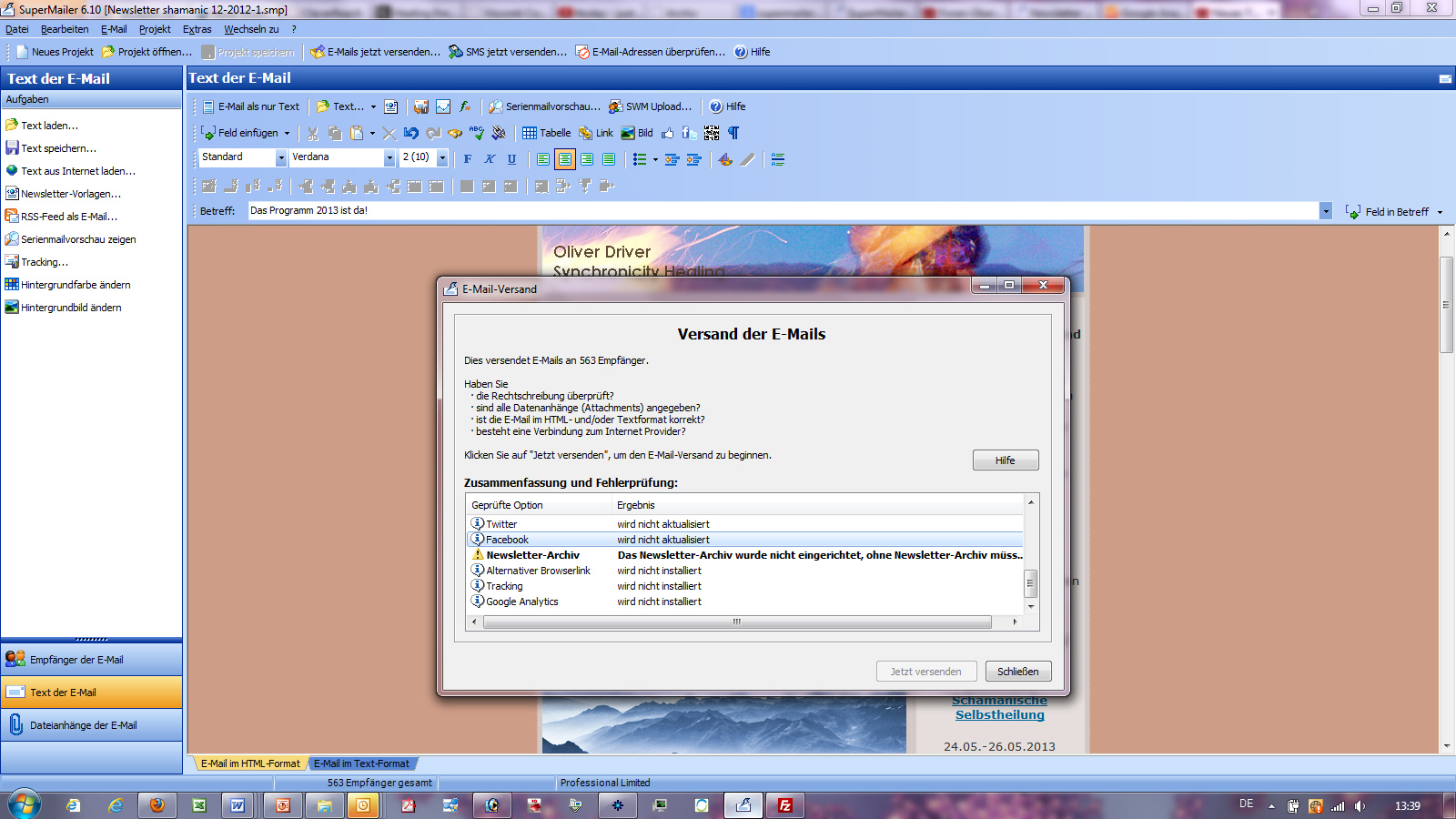1456x819 pixels.
Task: Toggle paragraph marks (¶) display
Action: [733, 133]
